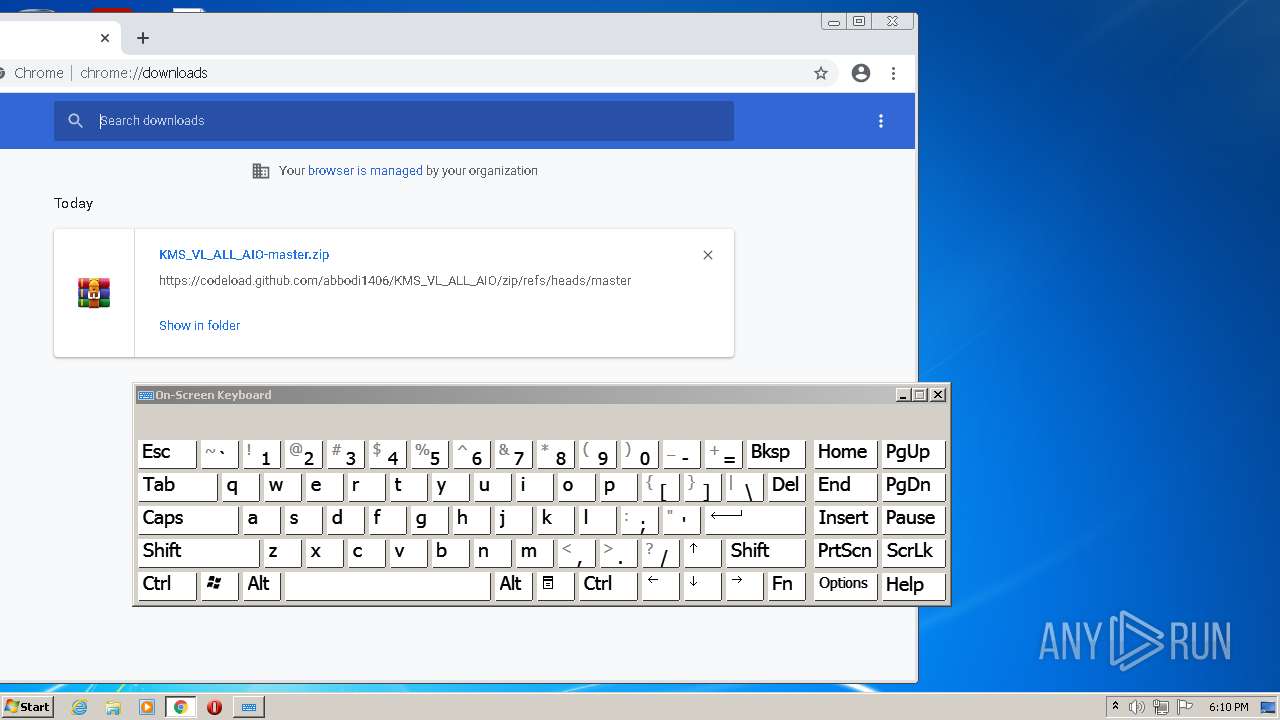
Task: Tap the right arrow key on keyboard
Action: coord(744,586)
